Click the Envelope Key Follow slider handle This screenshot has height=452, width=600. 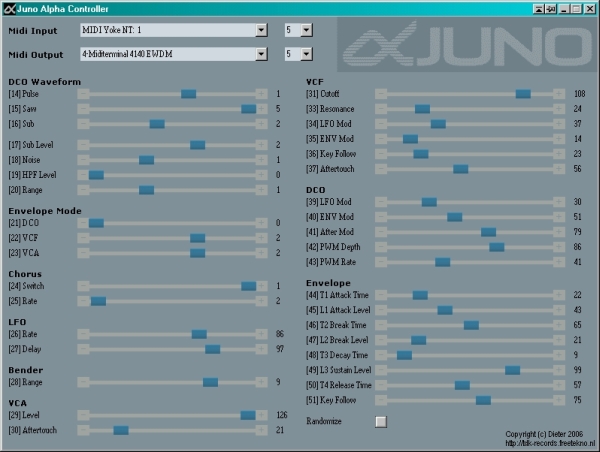[483, 400]
